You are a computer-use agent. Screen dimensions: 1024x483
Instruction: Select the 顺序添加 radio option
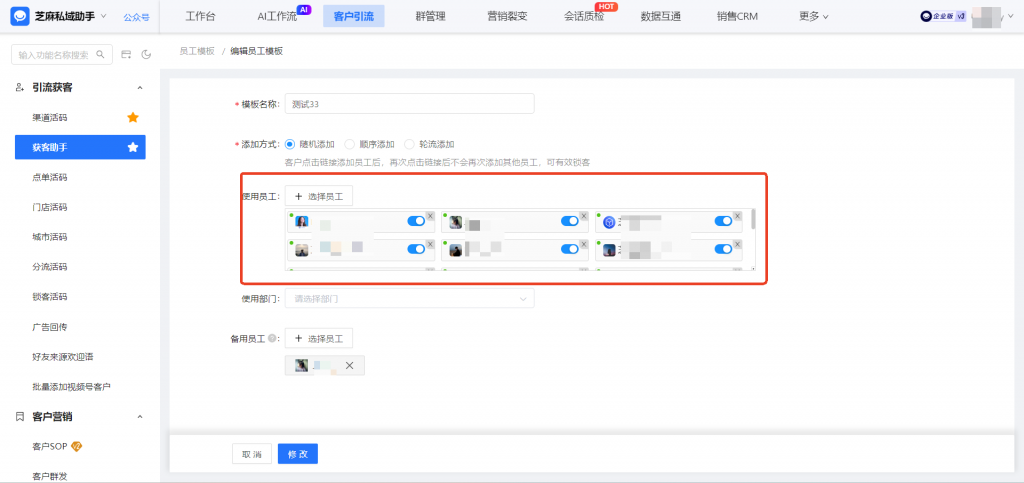(349, 144)
